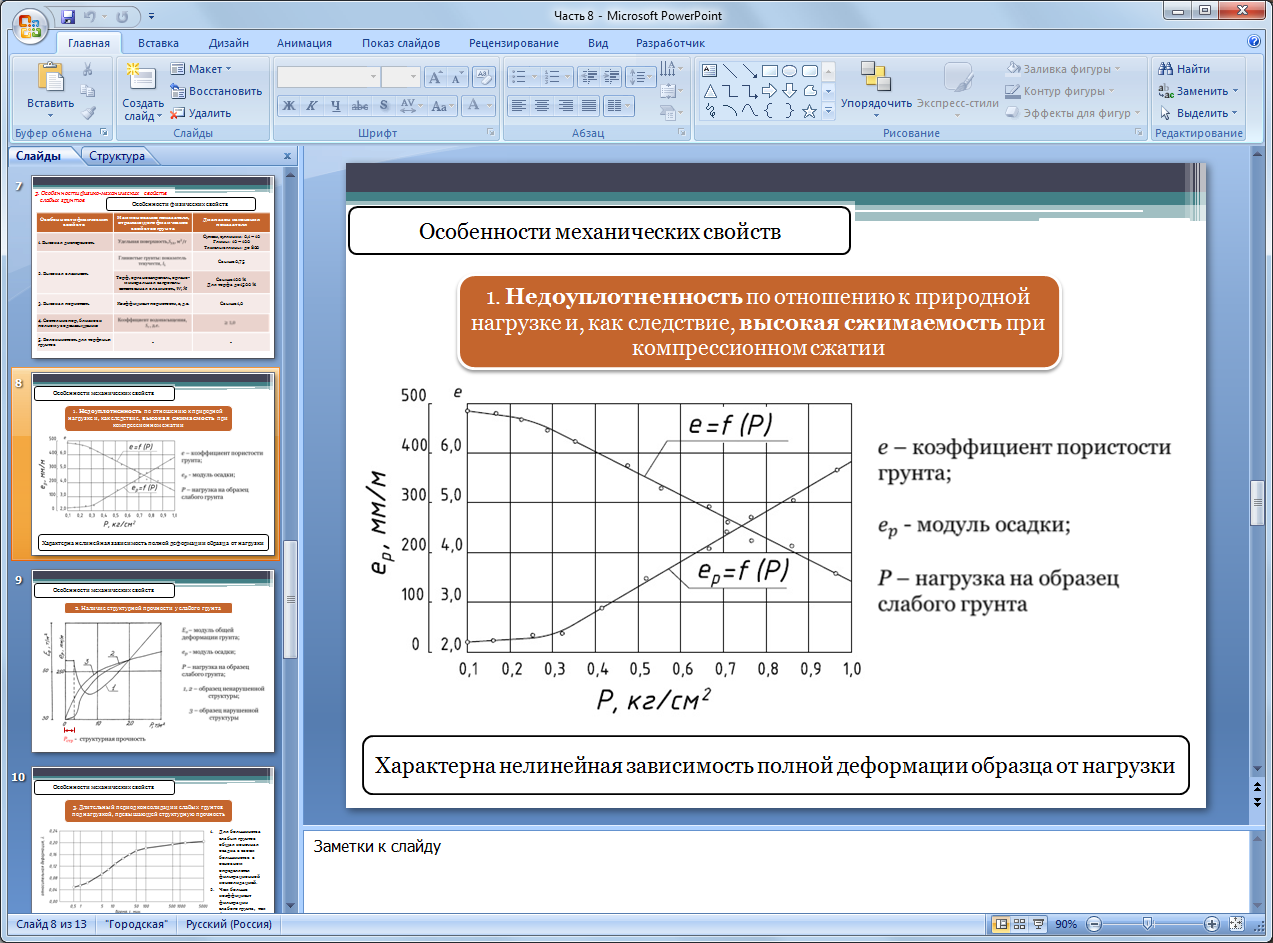Image resolution: width=1273 pixels, height=943 pixels.
Task: Toggle bold (Ж) formatting
Action: (288, 105)
